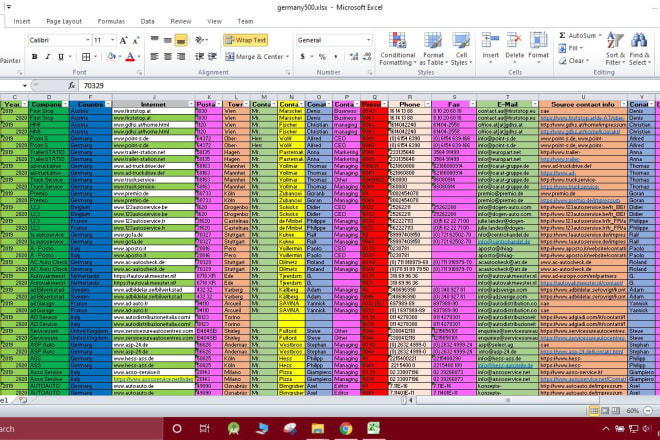
Task: Open Conditional Formatting menu
Action: (397, 49)
